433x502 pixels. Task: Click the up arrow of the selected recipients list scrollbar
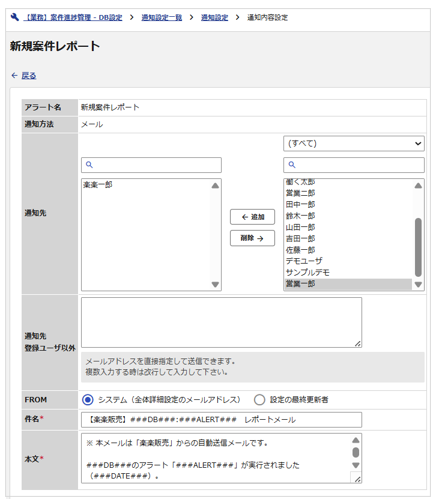click(x=215, y=185)
